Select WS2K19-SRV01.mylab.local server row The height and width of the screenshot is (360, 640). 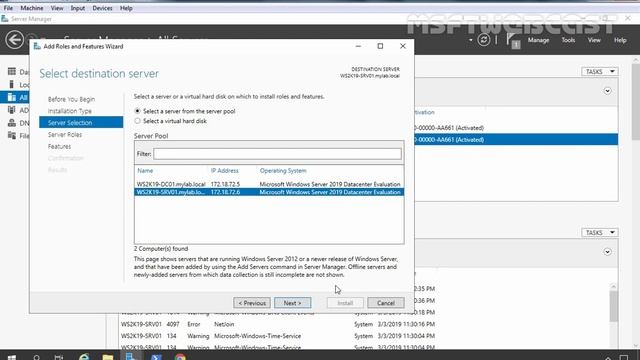click(x=269, y=192)
